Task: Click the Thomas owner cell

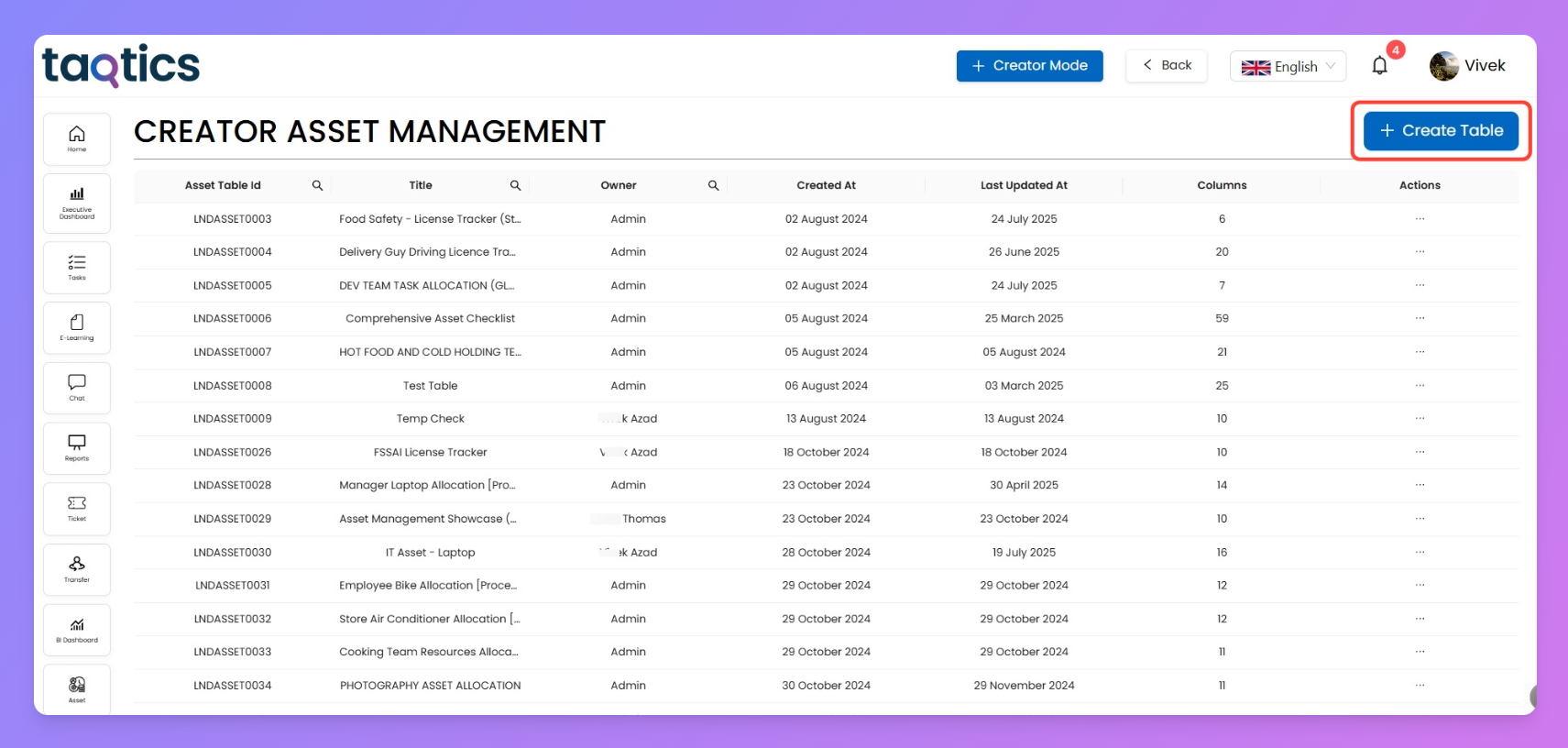Action: (629, 519)
